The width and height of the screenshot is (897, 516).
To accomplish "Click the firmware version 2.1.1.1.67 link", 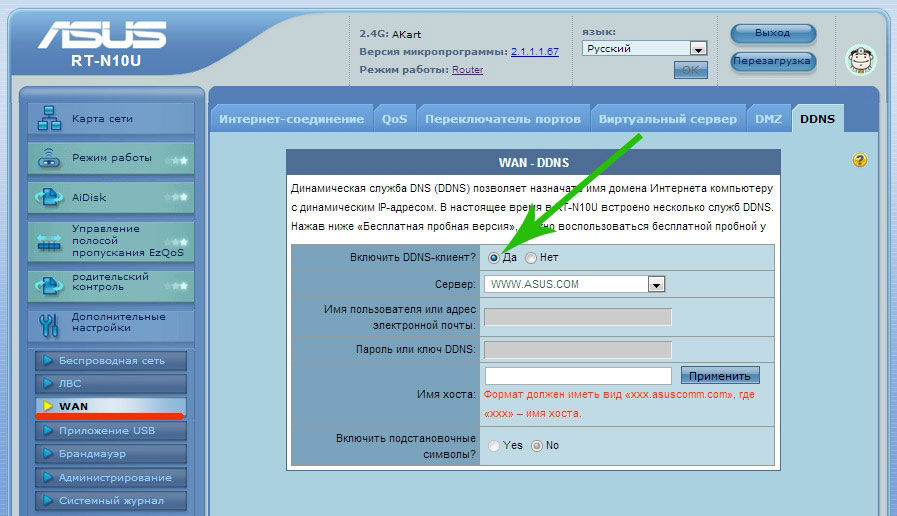I will click(534, 51).
